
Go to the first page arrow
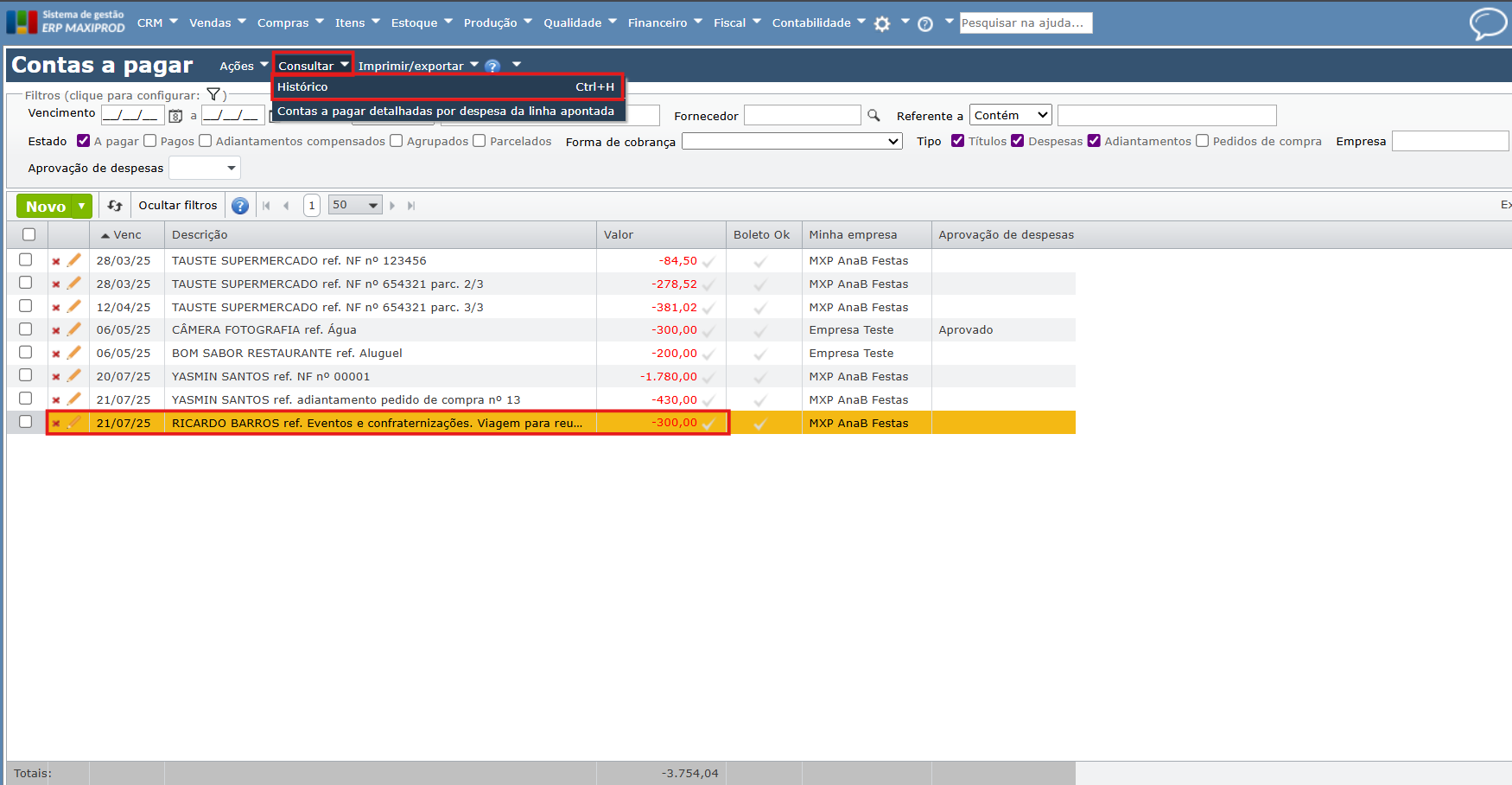coord(266,206)
